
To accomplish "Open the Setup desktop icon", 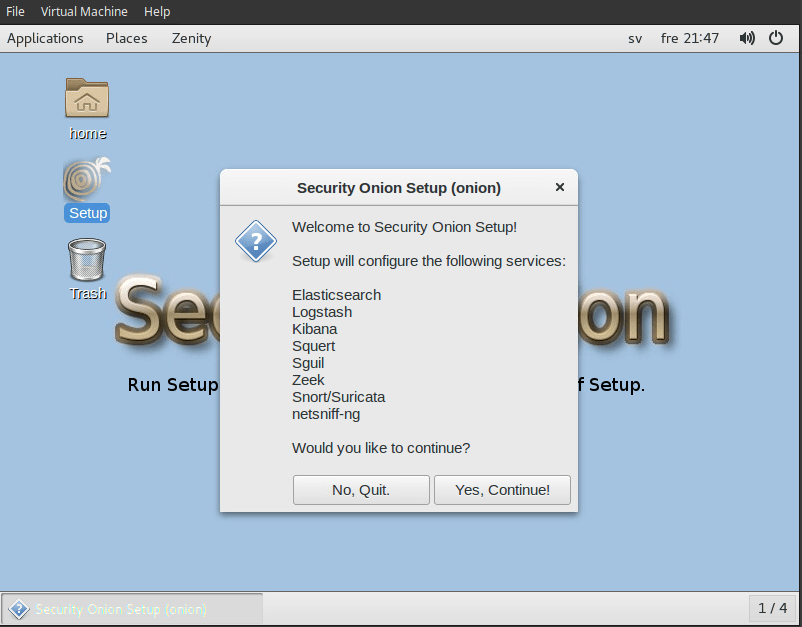I will (87, 182).
